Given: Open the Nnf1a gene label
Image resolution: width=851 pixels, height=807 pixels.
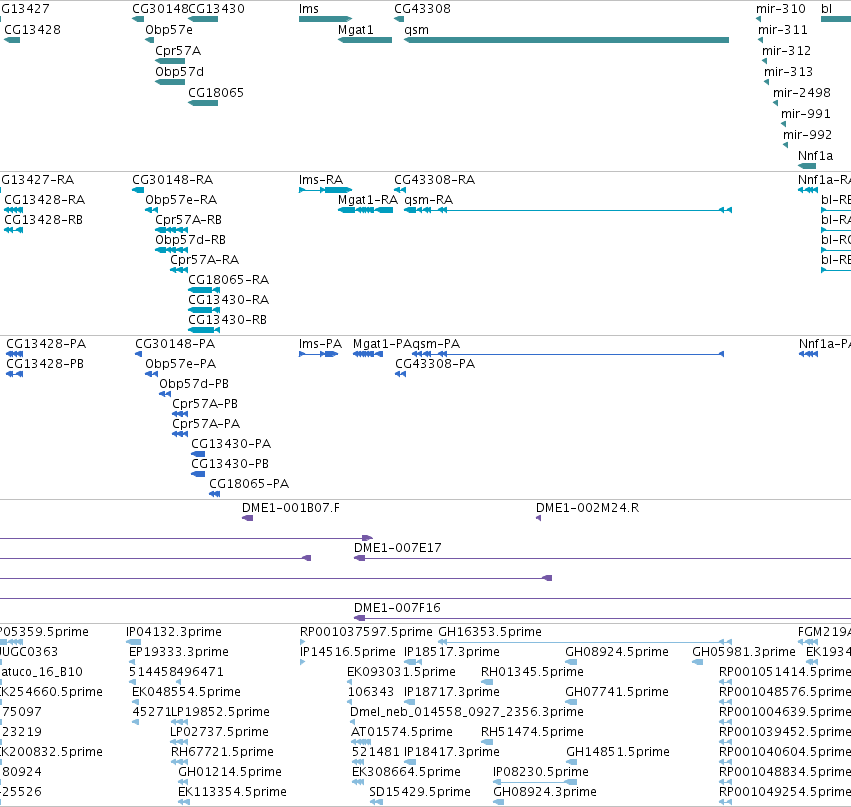Looking at the screenshot, I should pyautogui.click(x=815, y=156).
